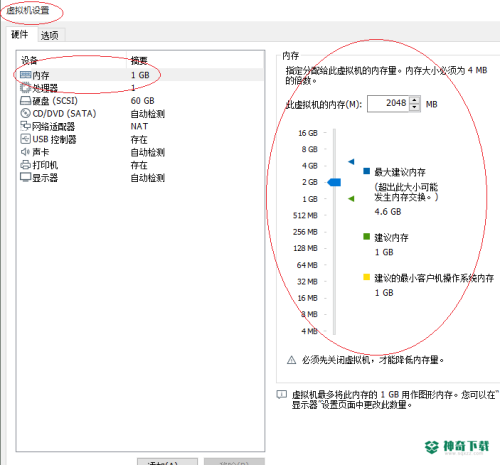Click the 声卡 sound card speaker icon
The image size is (500, 465).
[25, 152]
